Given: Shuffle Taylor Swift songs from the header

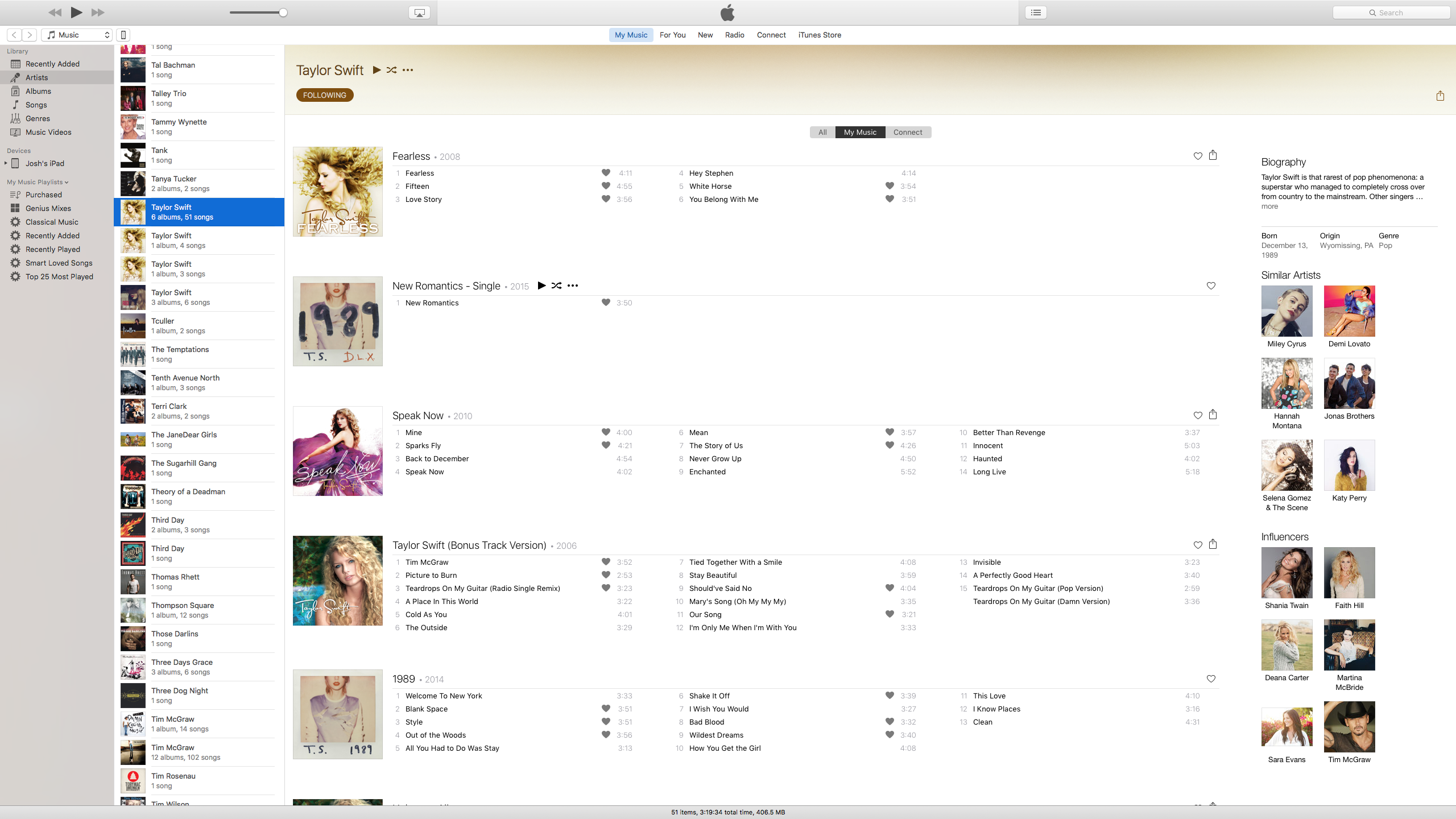Looking at the screenshot, I should [x=391, y=70].
